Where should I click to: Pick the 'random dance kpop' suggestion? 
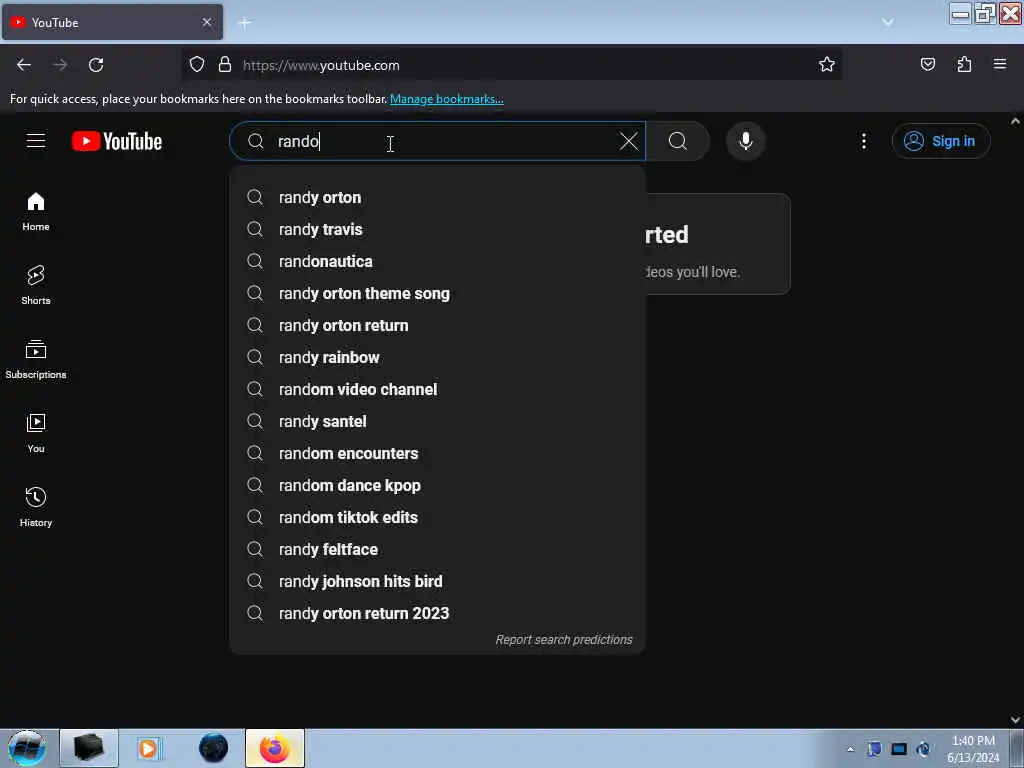point(438,485)
